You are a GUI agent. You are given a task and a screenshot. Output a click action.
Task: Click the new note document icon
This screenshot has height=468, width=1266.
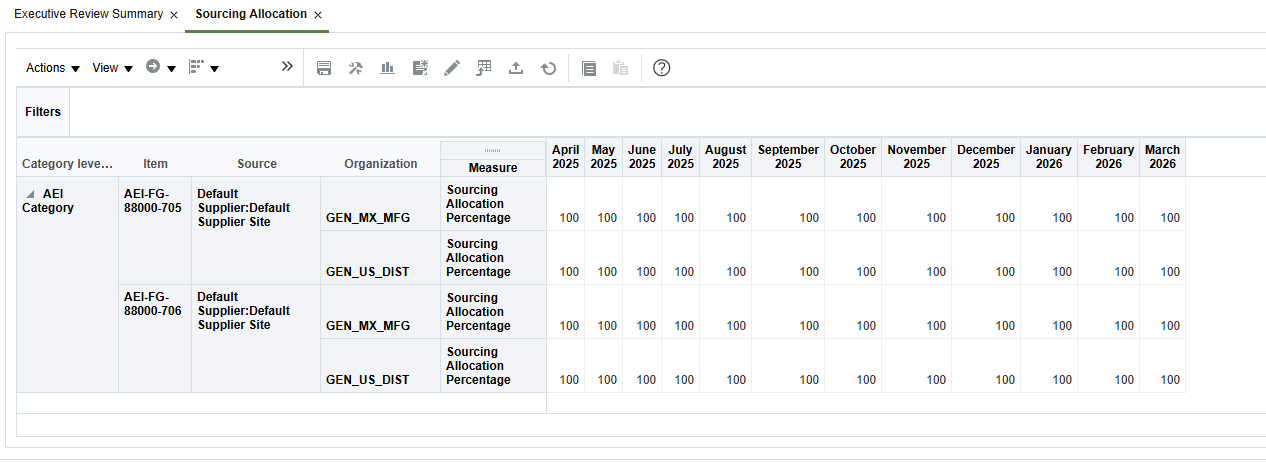tap(420, 68)
